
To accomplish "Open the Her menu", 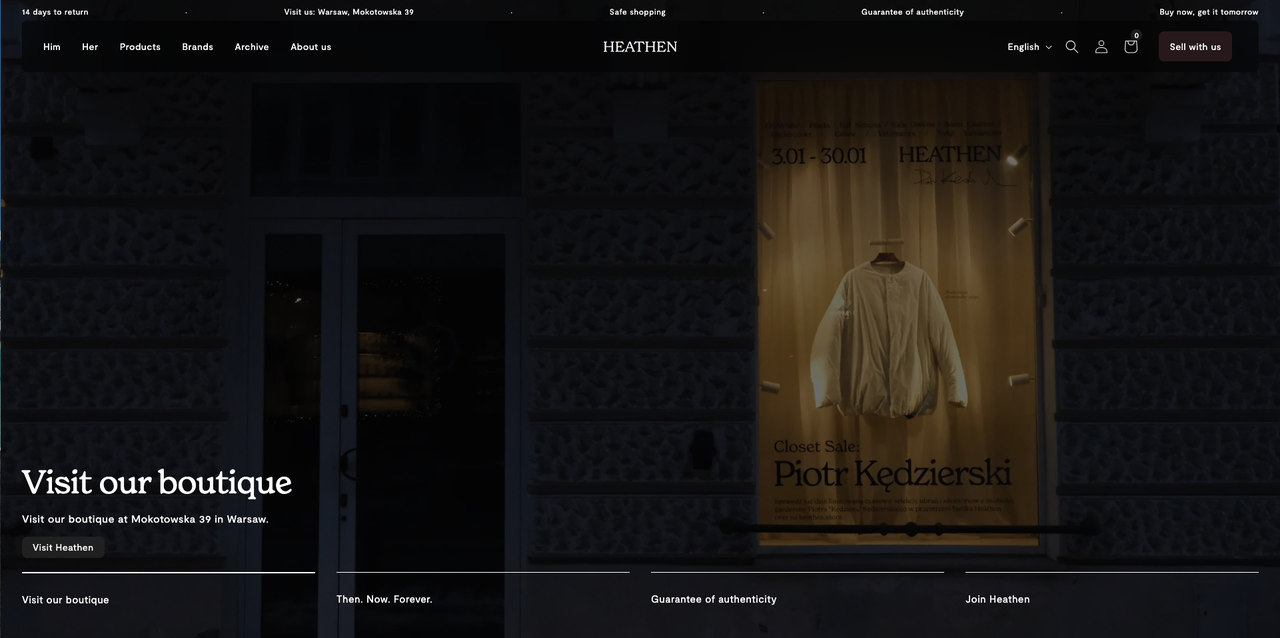I will click(90, 47).
